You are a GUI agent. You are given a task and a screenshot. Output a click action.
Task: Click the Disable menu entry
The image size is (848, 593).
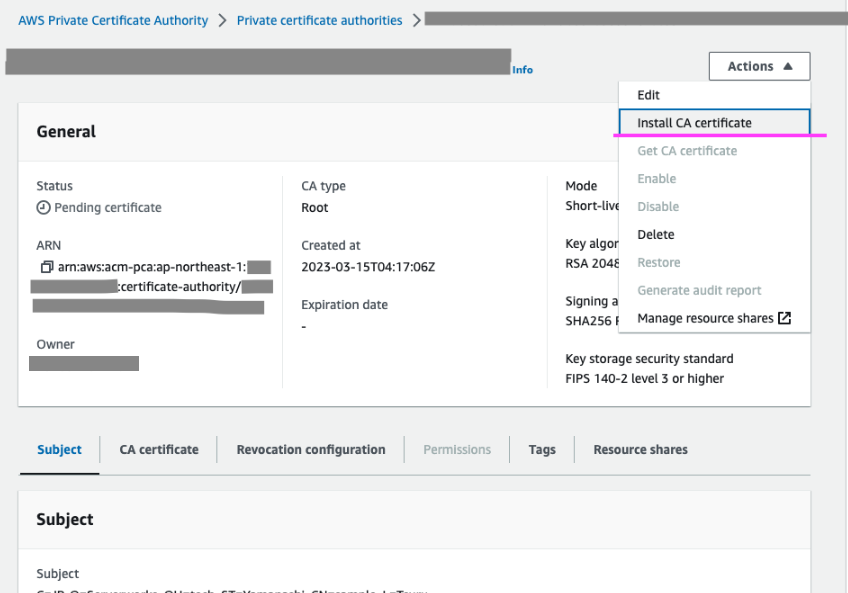tap(714, 207)
